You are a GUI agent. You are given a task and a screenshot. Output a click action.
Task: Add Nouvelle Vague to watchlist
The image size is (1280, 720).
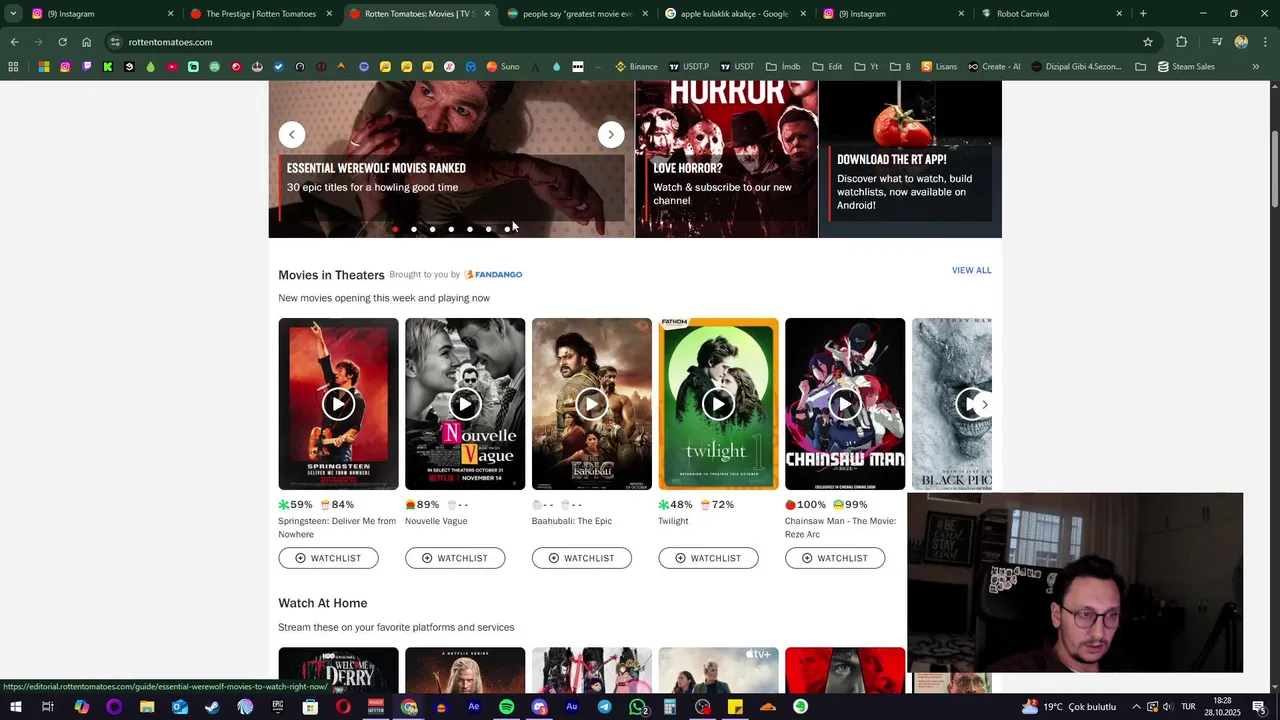tap(455, 558)
